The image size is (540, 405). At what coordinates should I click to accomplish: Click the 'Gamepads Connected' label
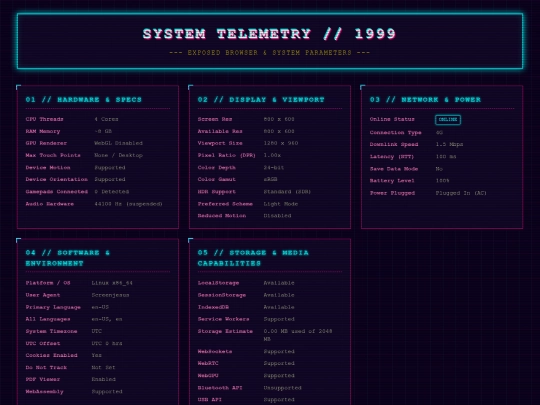(x=56, y=191)
